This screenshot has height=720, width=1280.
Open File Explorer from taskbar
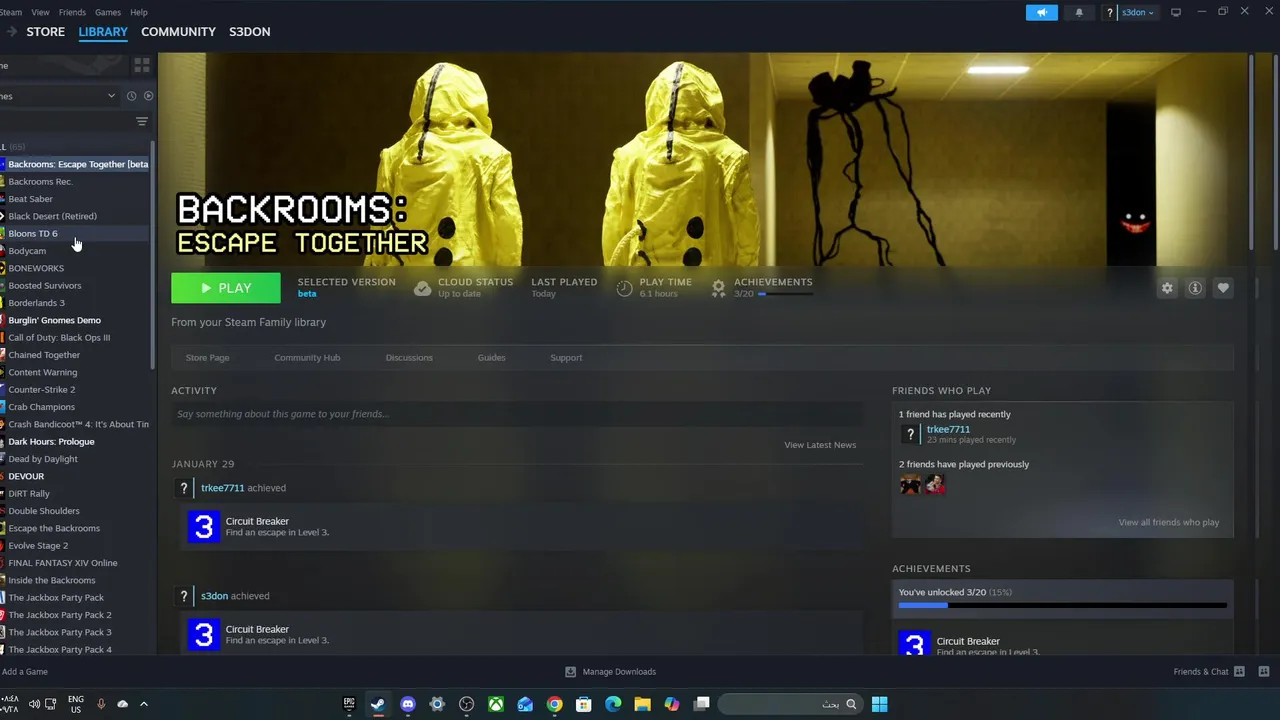(x=642, y=704)
